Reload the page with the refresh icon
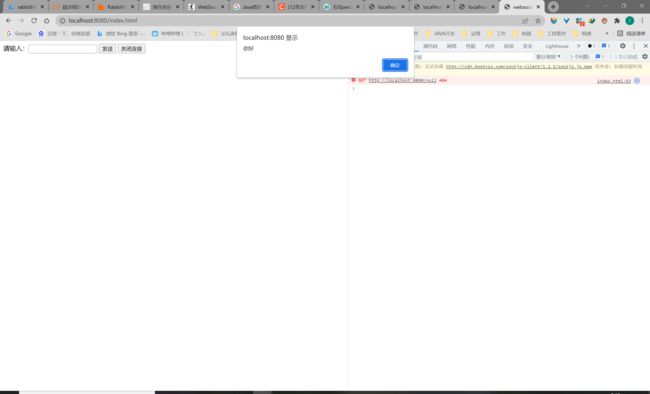 (x=34, y=20)
